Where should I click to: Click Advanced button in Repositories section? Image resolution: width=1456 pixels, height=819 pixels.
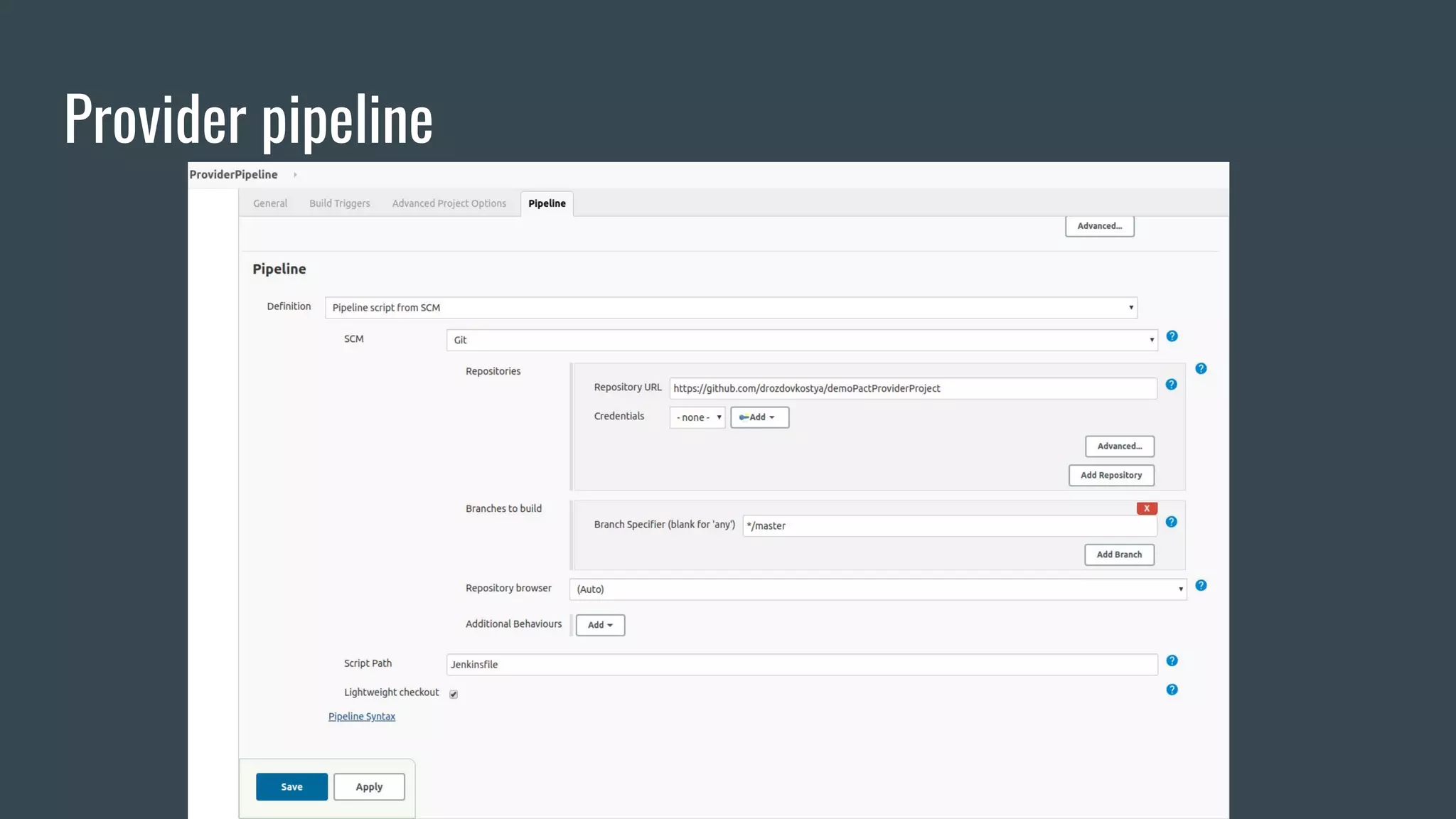[1120, 446]
